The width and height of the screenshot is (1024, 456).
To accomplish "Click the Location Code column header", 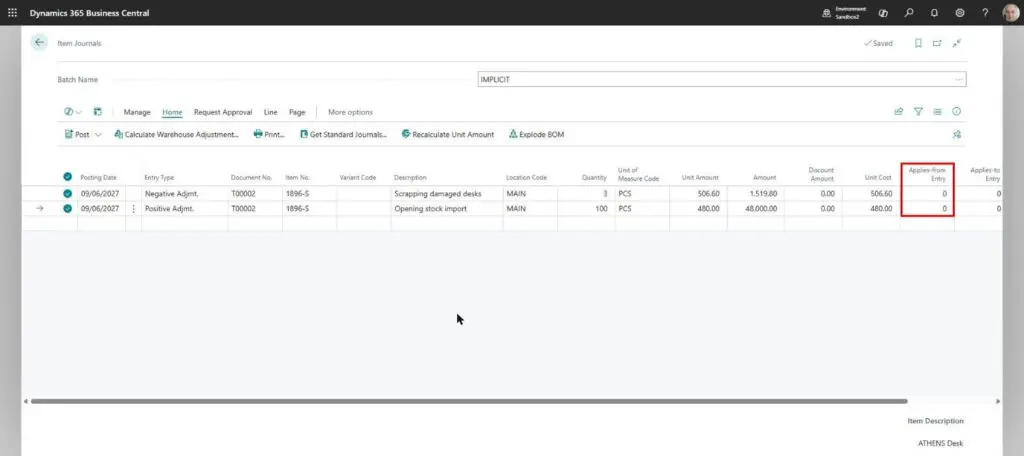I will click(x=526, y=178).
